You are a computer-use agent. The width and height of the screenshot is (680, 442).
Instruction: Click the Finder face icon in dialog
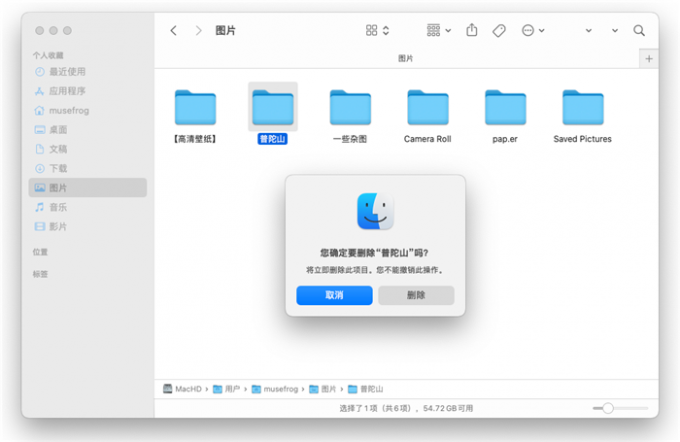pos(375,211)
